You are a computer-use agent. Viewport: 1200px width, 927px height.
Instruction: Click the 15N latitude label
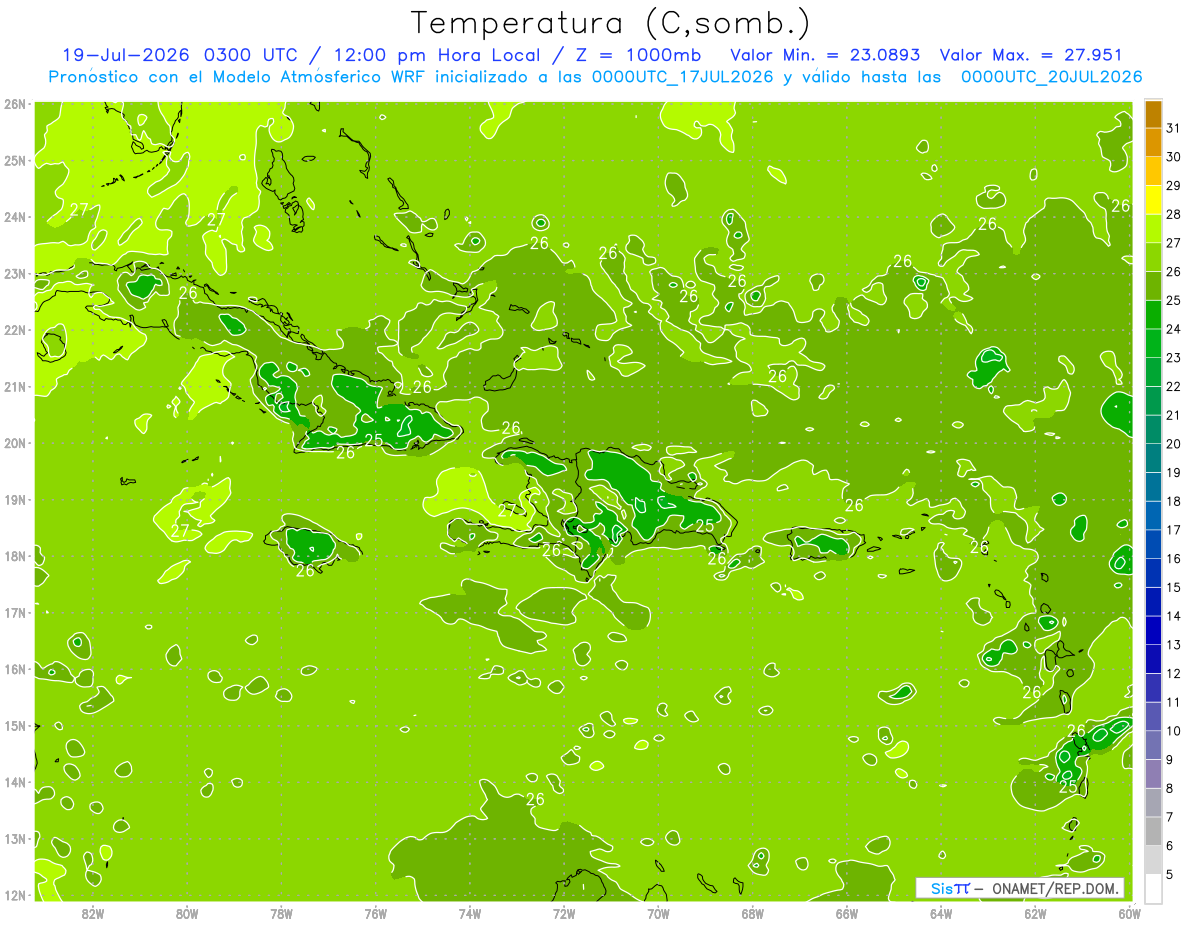[x=15, y=726]
